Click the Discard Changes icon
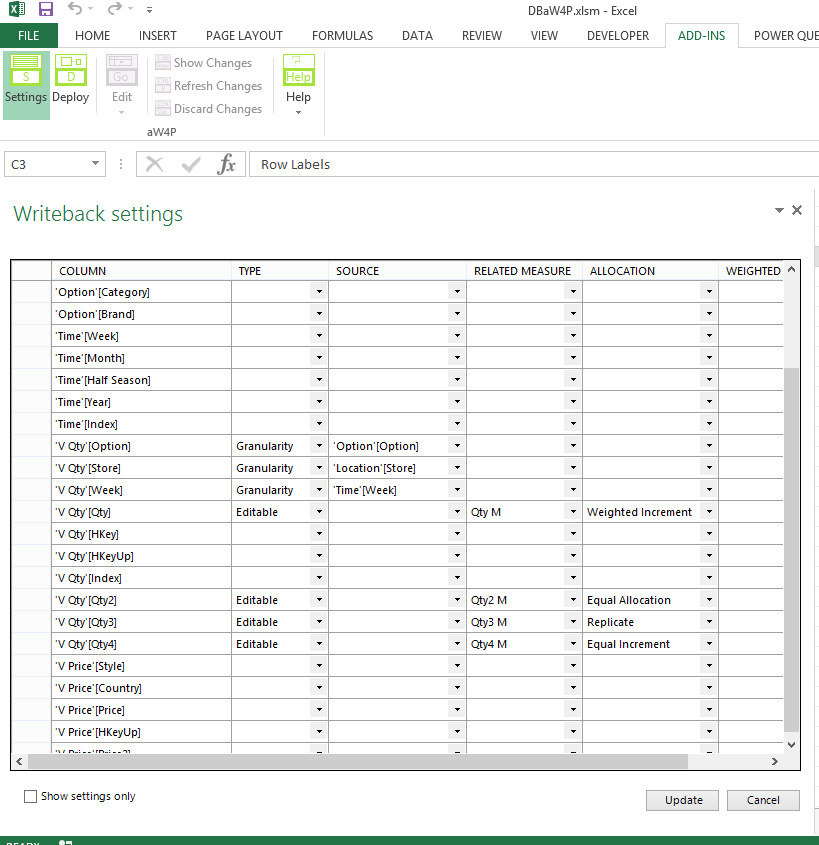Image resolution: width=819 pixels, height=845 pixels. [163, 109]
